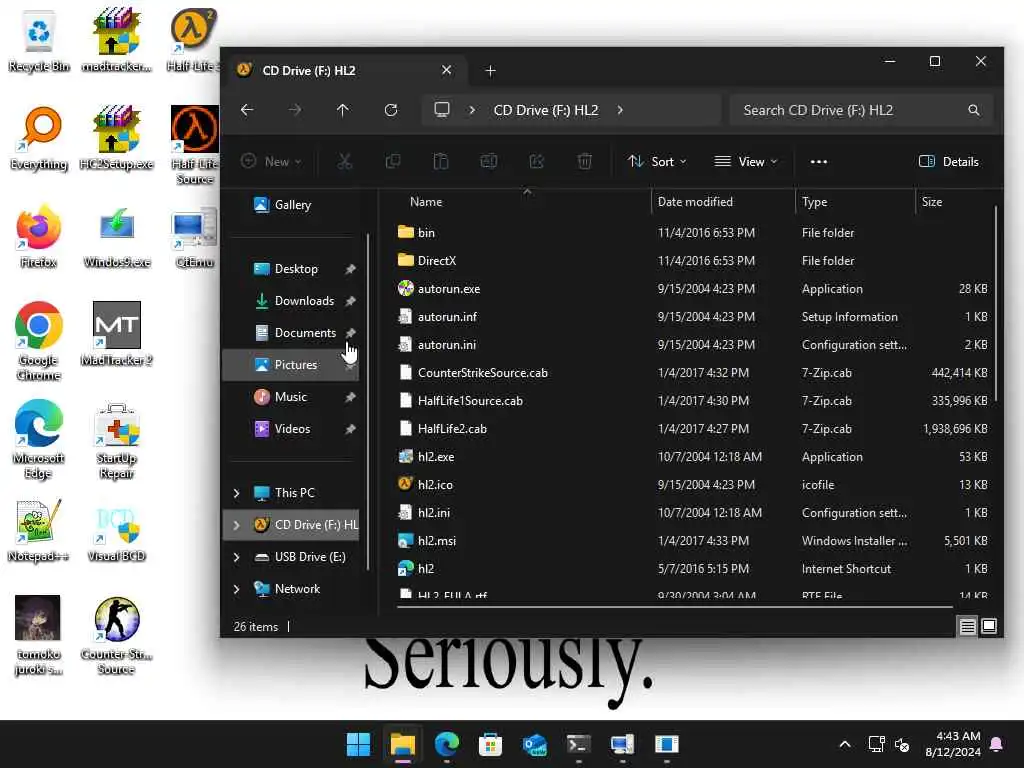
Task: Open Notepad++ desktop shortcut
Action: (x=39, y=530)
